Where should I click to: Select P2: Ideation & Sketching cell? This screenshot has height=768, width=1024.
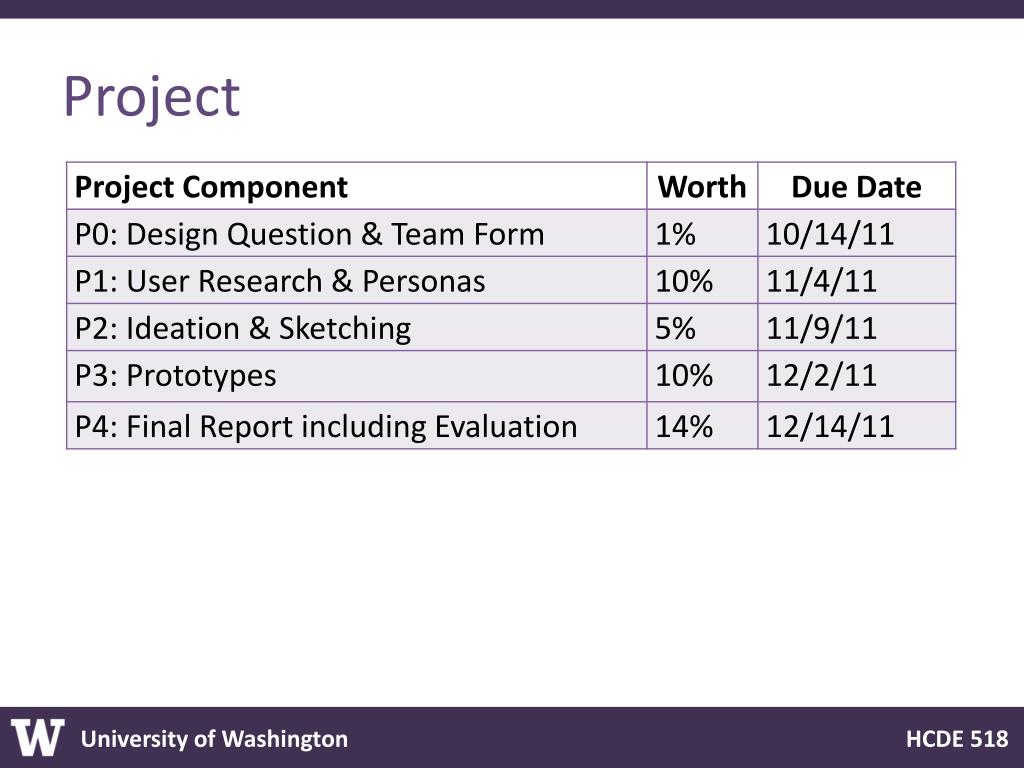pyautogui.click(x=357, y=327)
